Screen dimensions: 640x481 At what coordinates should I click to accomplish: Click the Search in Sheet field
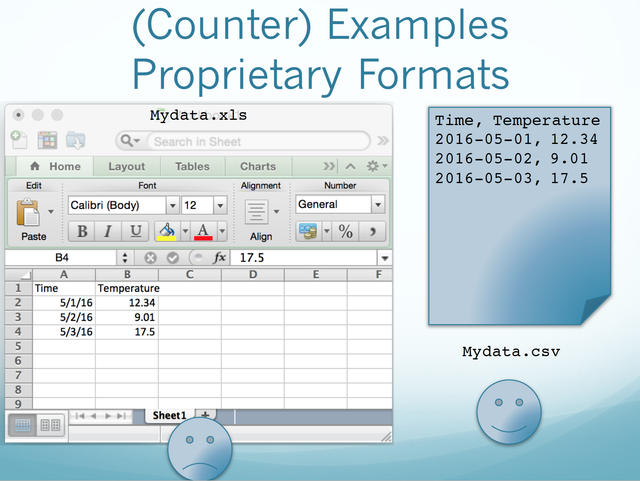pyautogui.click(x=258, y=142)
